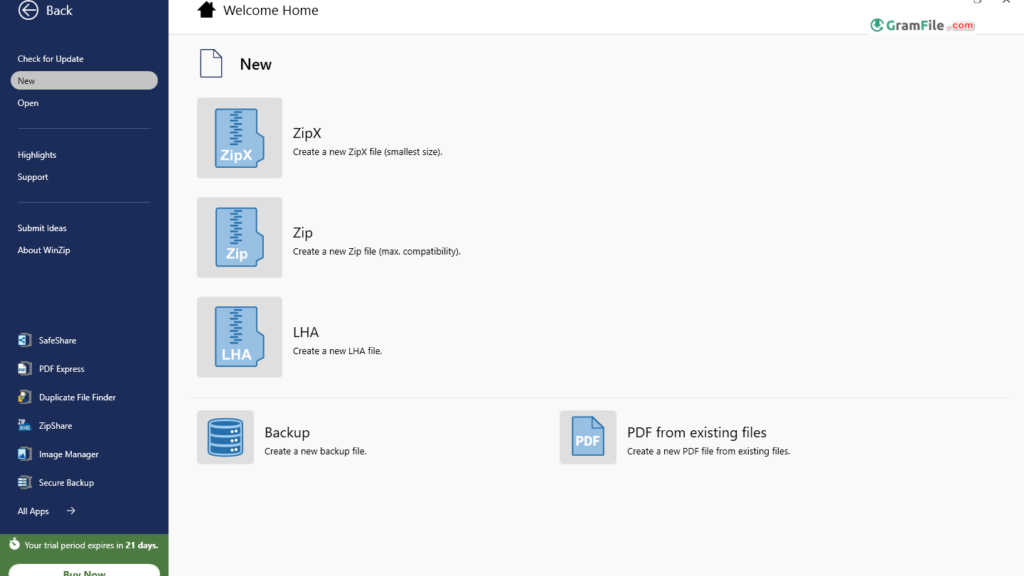This screenshot has width=1024, height=576.
Task: Click the Backup database icon
Action: (225, 438)
